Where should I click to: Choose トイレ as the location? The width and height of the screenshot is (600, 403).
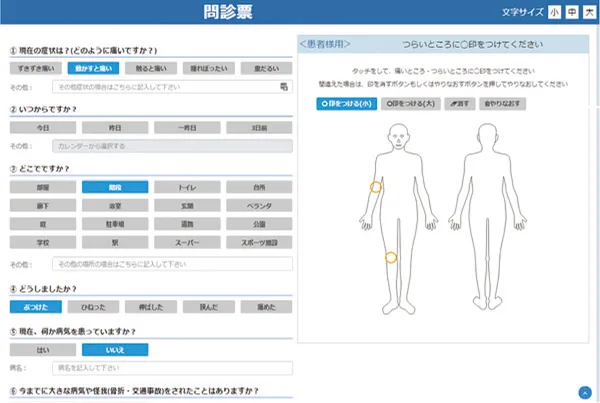187,187
